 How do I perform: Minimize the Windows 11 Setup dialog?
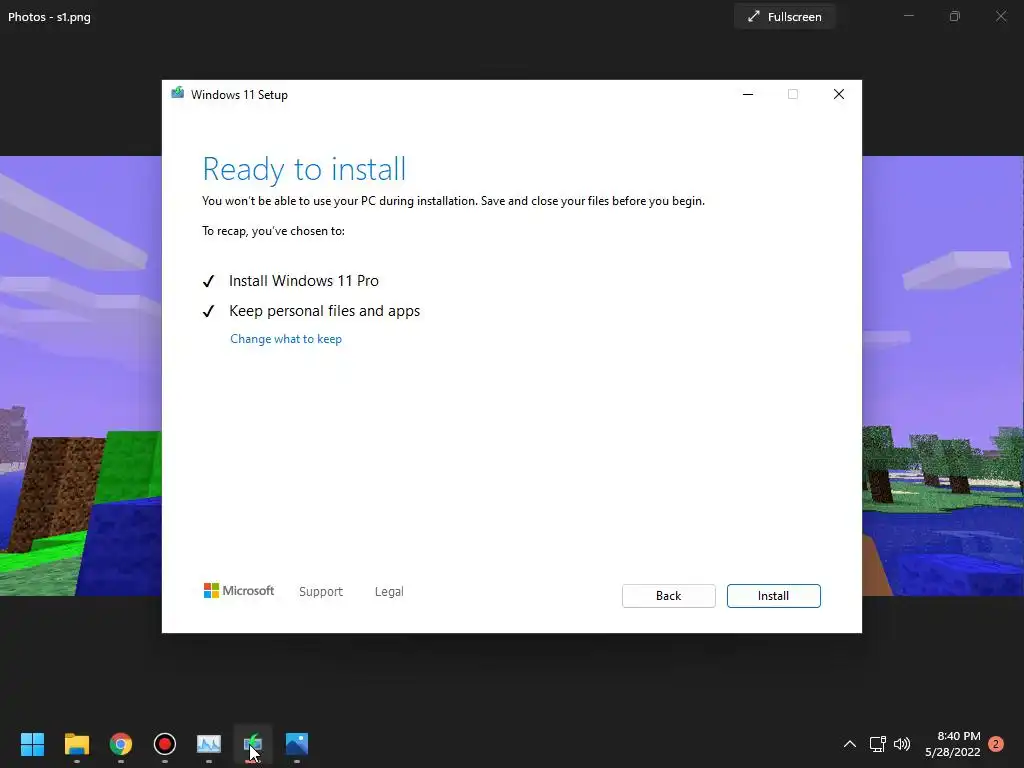(x=748, y=94)
